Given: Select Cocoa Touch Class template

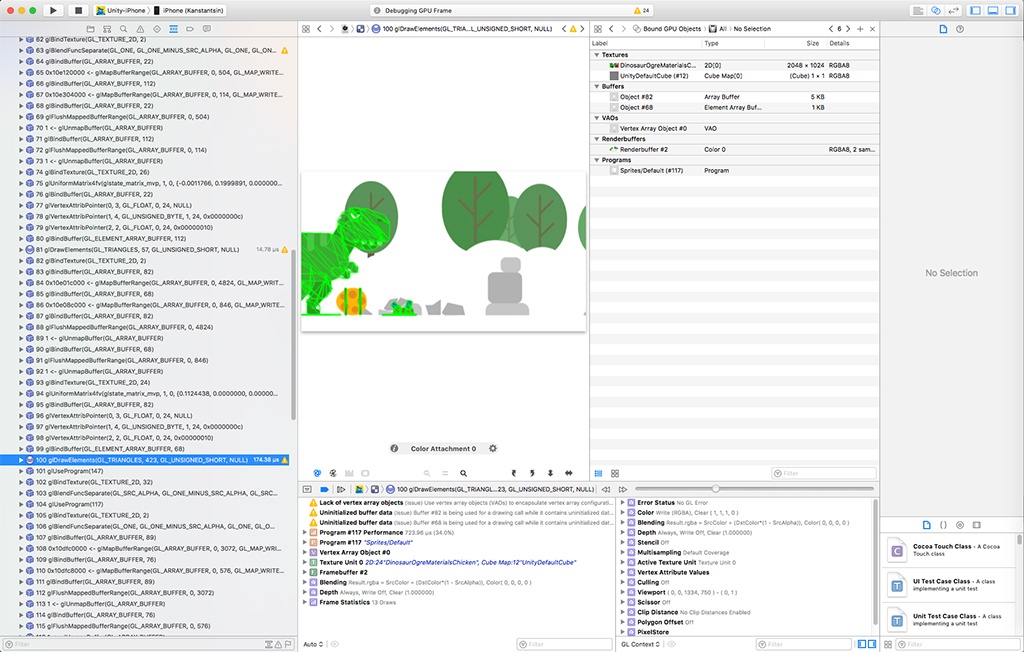Looking at the screenshot, I should (949, 550).
